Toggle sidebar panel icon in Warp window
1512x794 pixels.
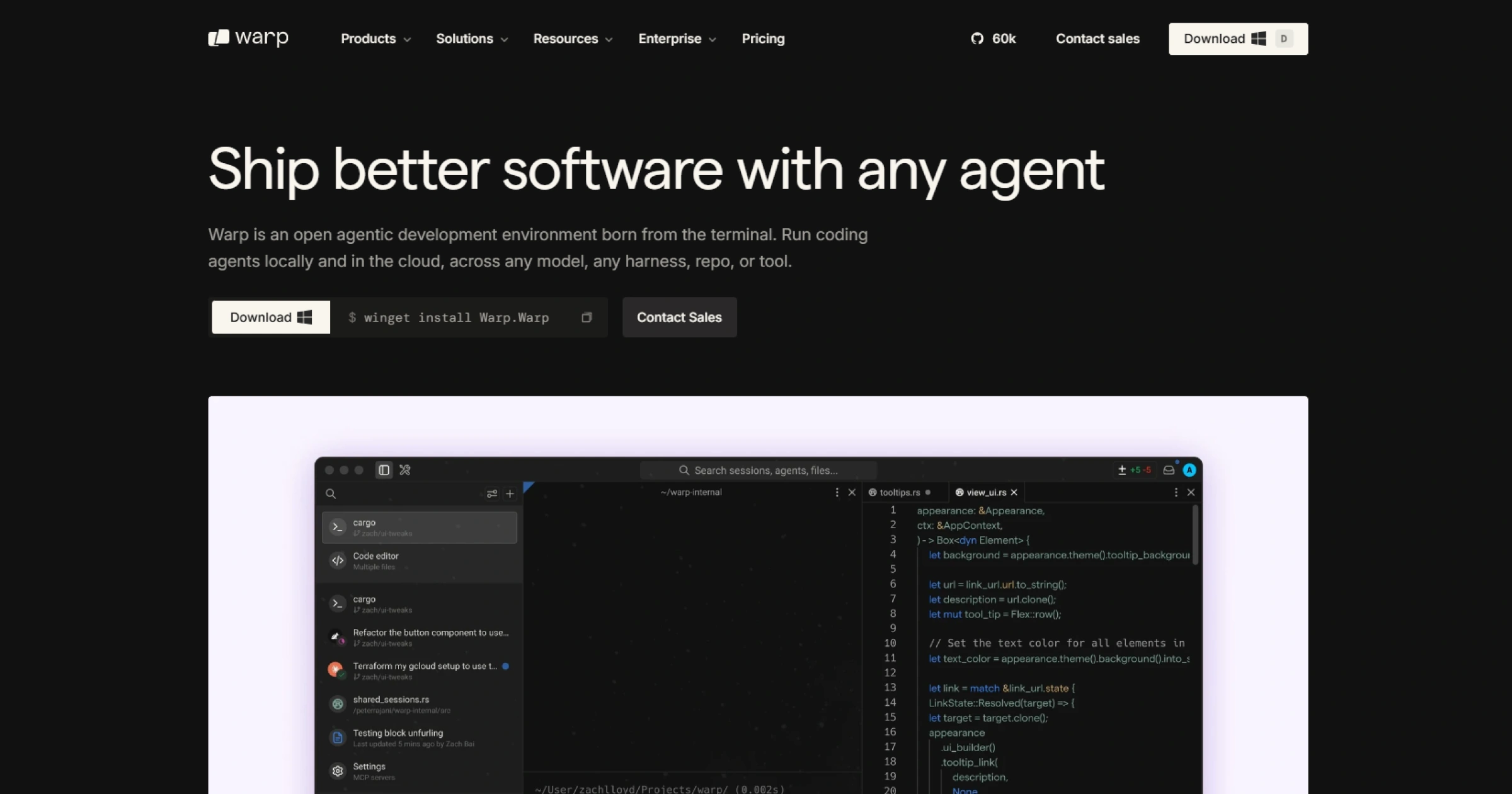(384, 470)
